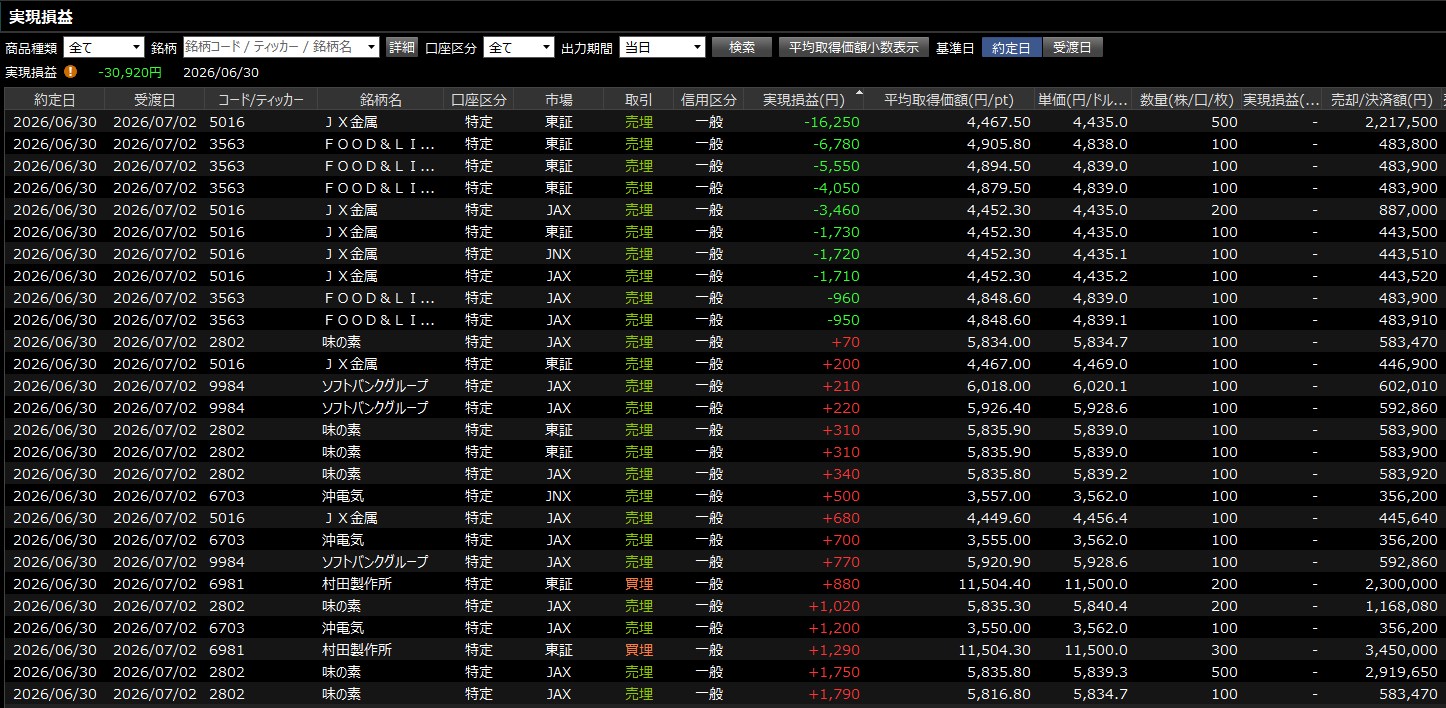The height and width of the screenshot is (708, 1446).
Task: Select the -16,250 loss value for ＪＸ金属
Action: (x=831, y=122)
